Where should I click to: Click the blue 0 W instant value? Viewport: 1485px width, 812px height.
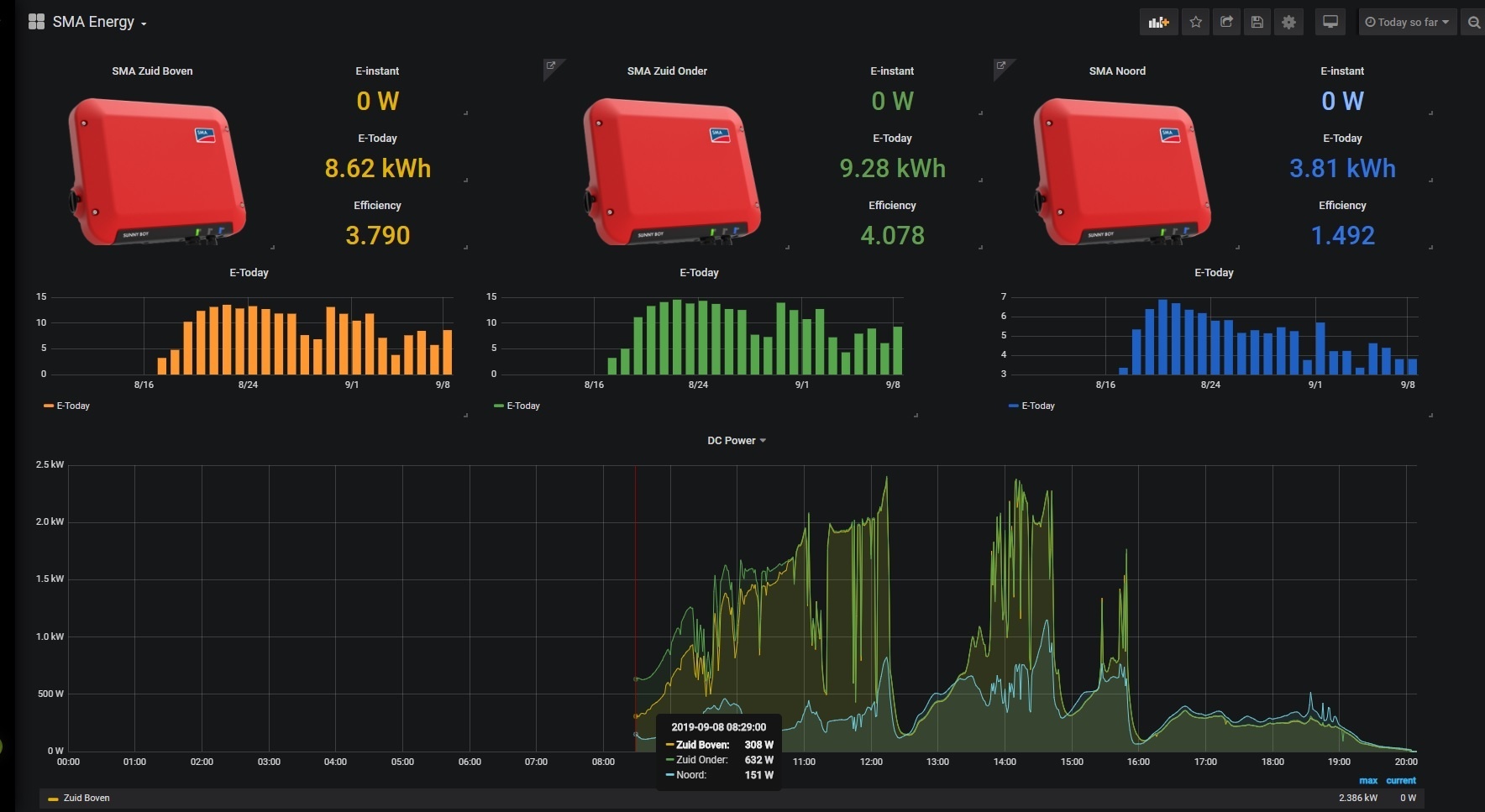pos(1343,102)
